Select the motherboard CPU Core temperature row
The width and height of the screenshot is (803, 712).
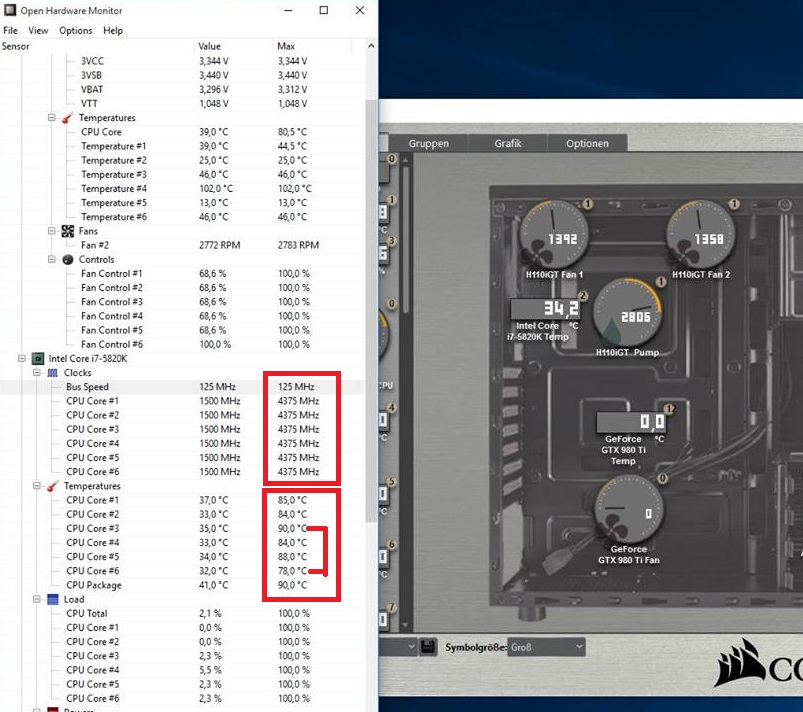click(182, 132)
